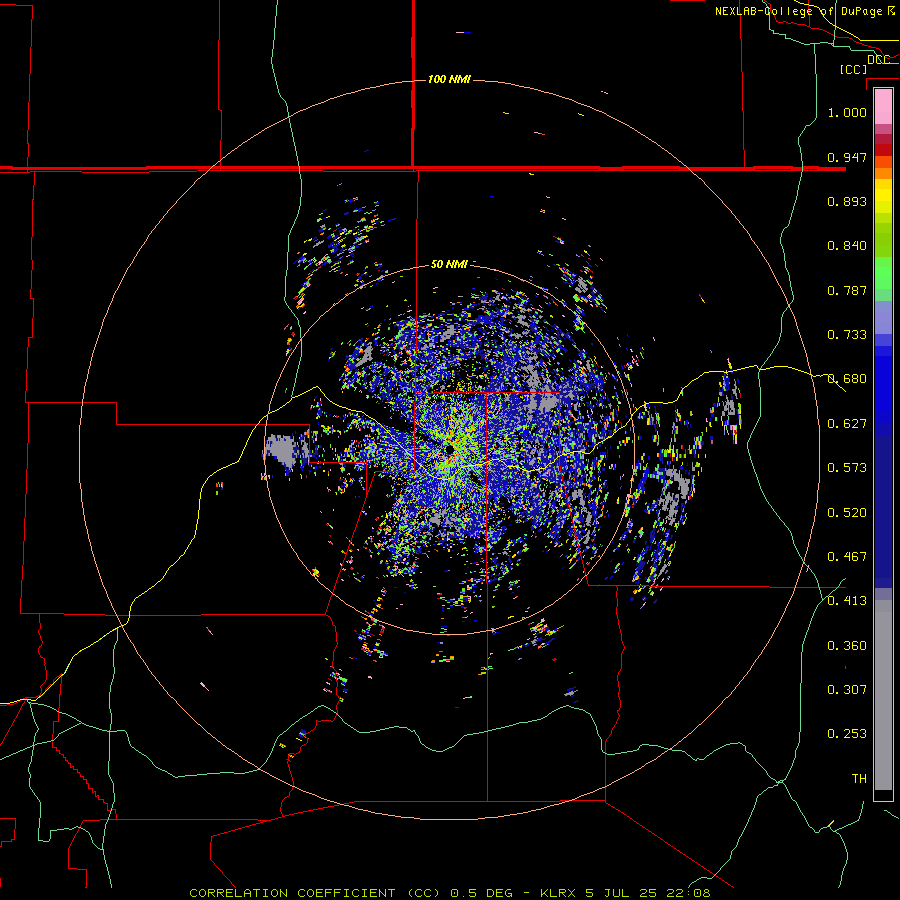Click the "50 NMI" range ring label
Screen dimensions: 900x900
click(x=449, y=264)
